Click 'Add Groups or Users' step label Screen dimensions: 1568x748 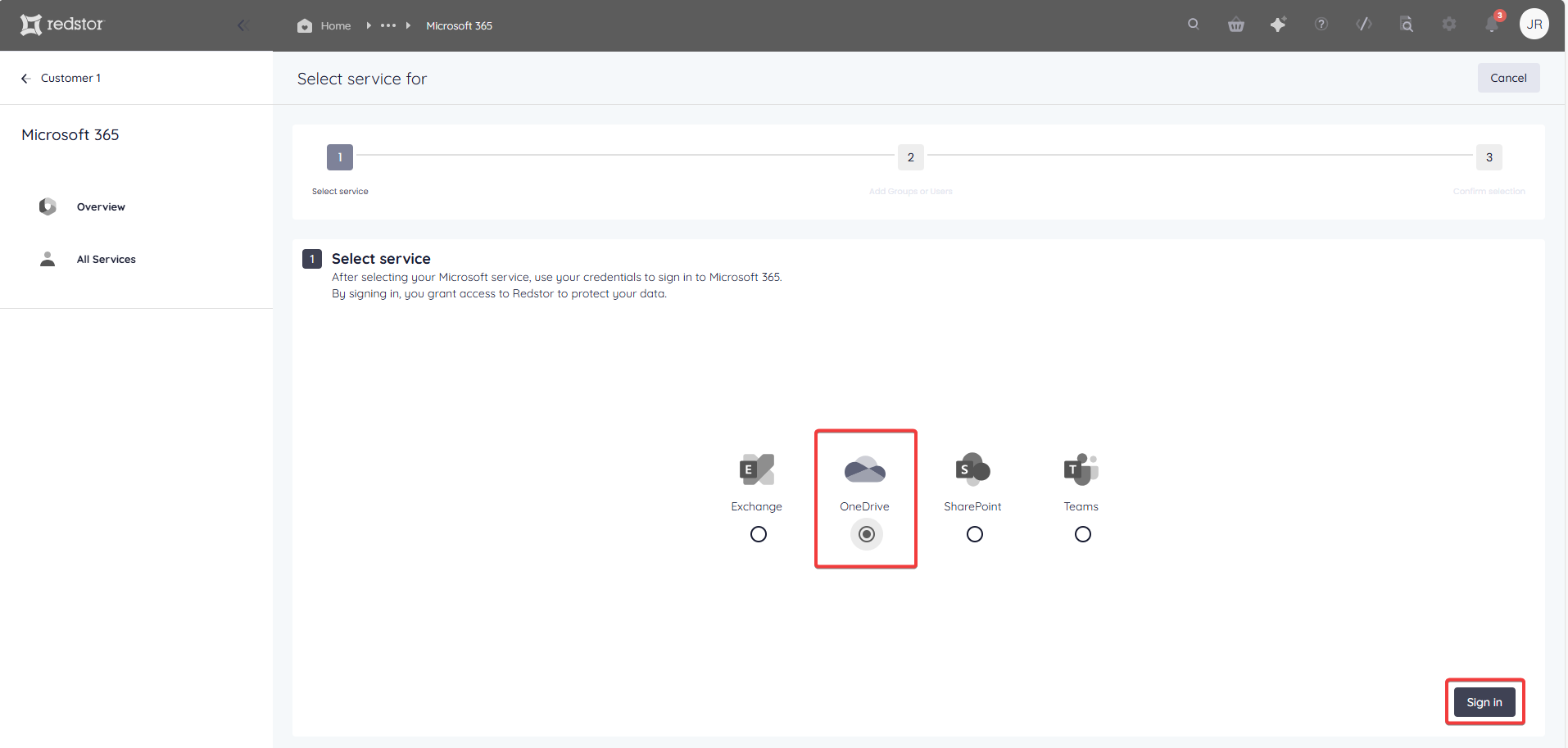click(911, 192)
